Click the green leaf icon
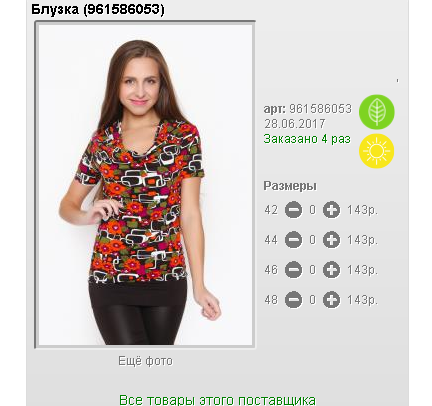The width and height of the screenshot is (432, 406). [x=377, y=112]
